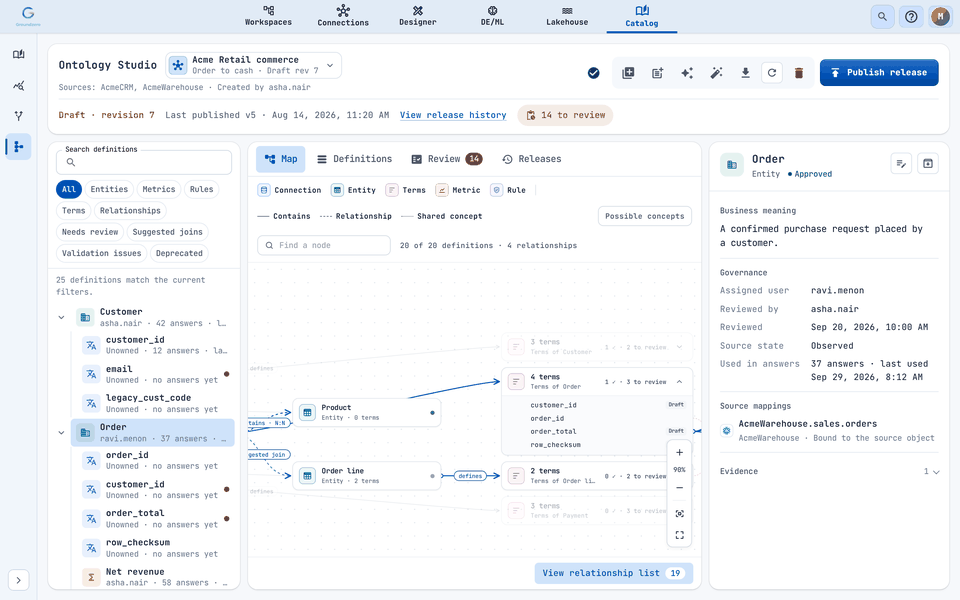Open the Acme Retail commerce ontology dropdown
The height and width of the screenshot is (600, 960).
click(253, 66)
